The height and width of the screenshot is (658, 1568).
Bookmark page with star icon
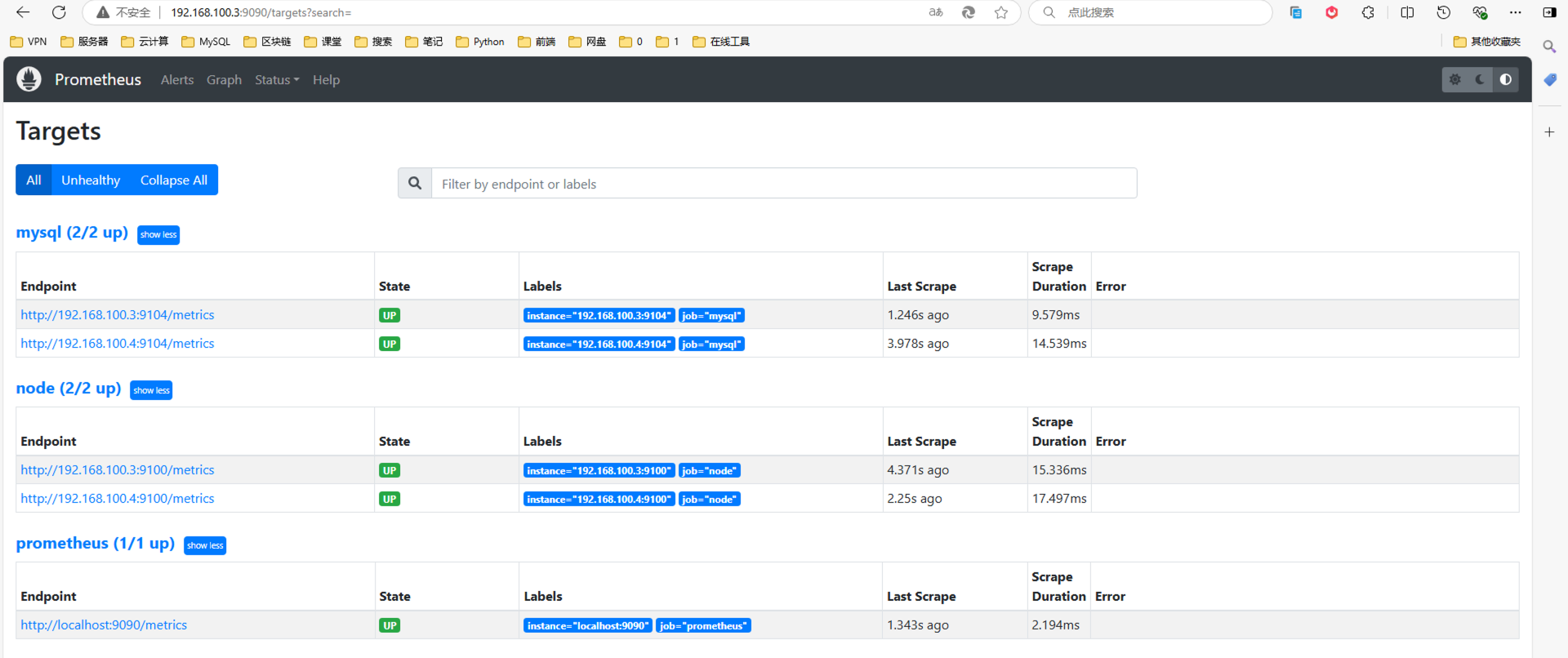point(1001,12)
